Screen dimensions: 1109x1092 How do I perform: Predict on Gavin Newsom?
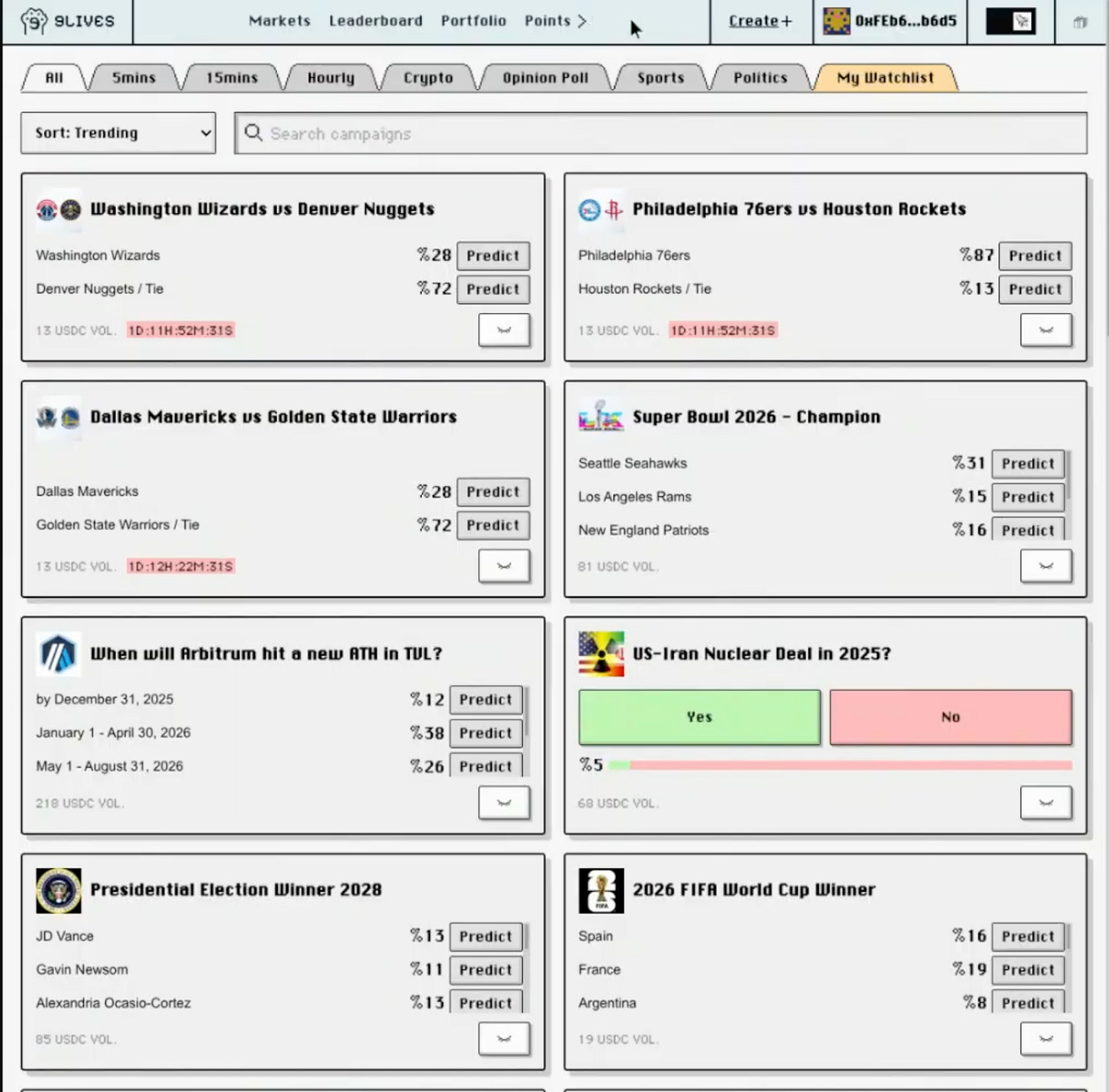(486, 970)
